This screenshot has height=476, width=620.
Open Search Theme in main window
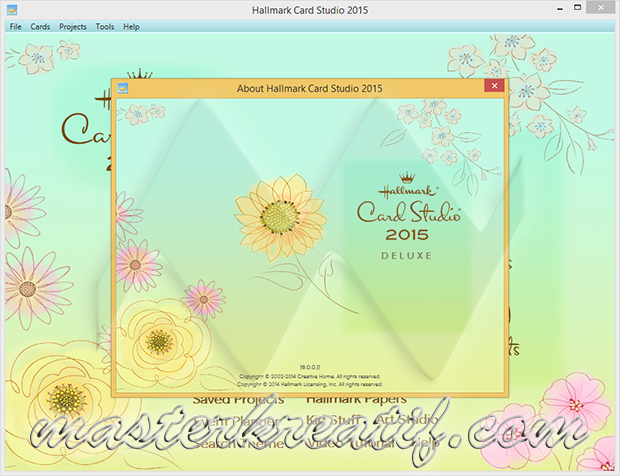239,444
